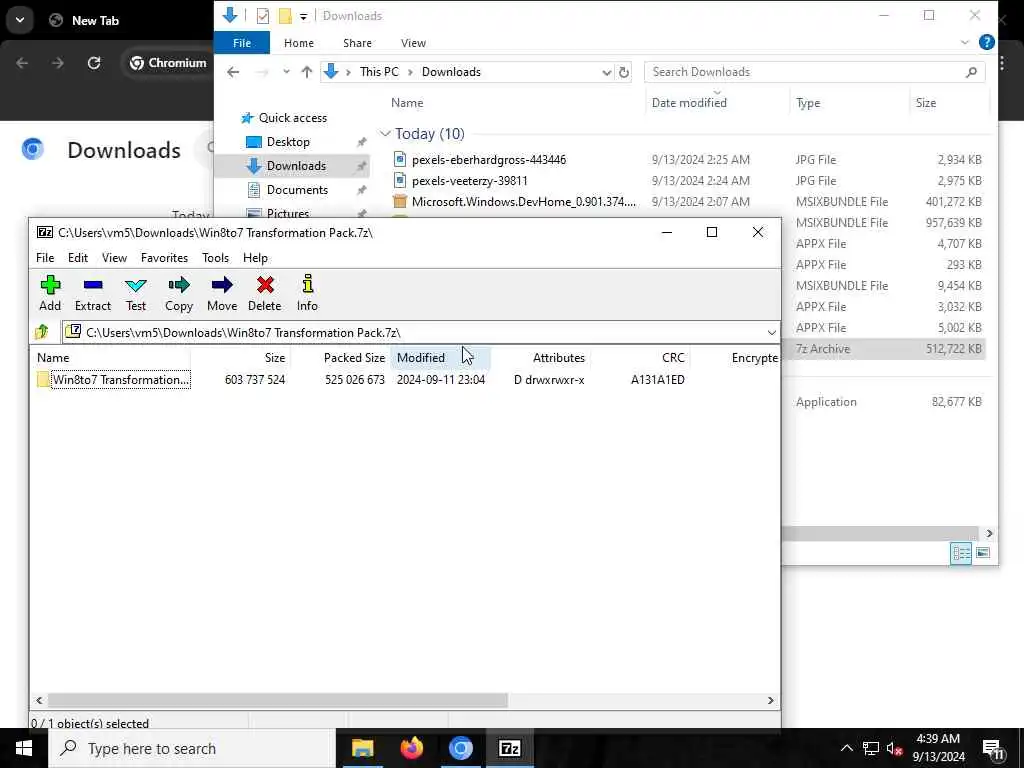Viewport: 1024px width, 768px height.
Task: Select Desktop in Explorer sidebar
Action: coord(288,142)
